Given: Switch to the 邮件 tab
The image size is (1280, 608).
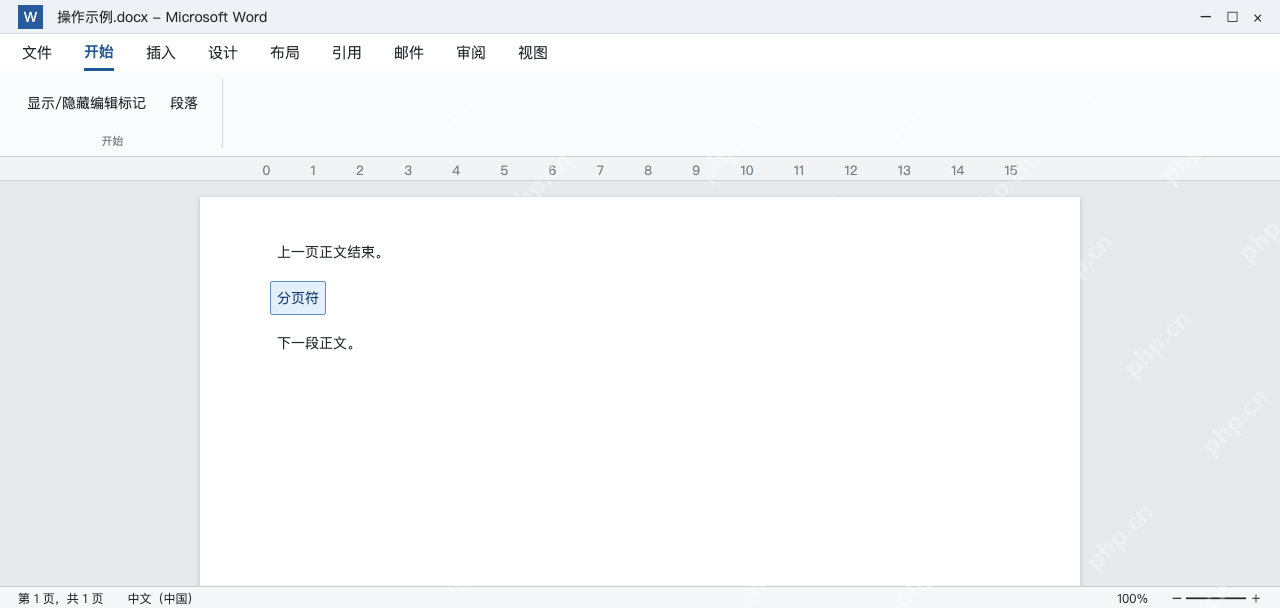Looking at the screenshot, I should click(x=409, y=53).
